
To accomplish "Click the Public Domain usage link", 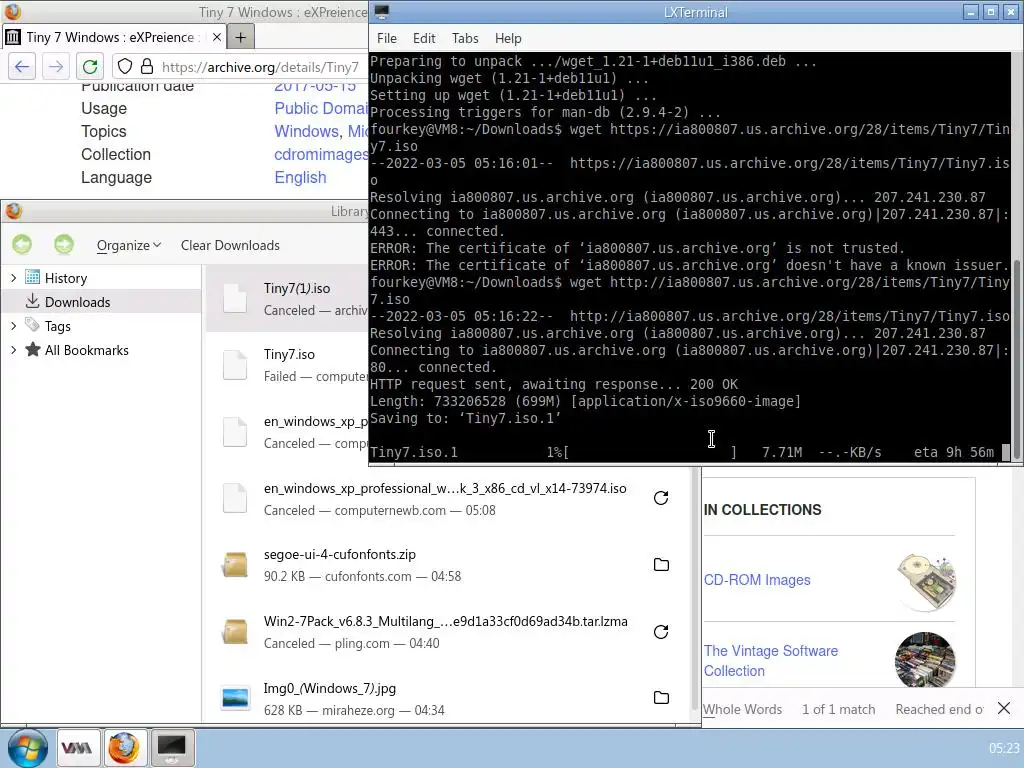I will (x=321, y=108).
